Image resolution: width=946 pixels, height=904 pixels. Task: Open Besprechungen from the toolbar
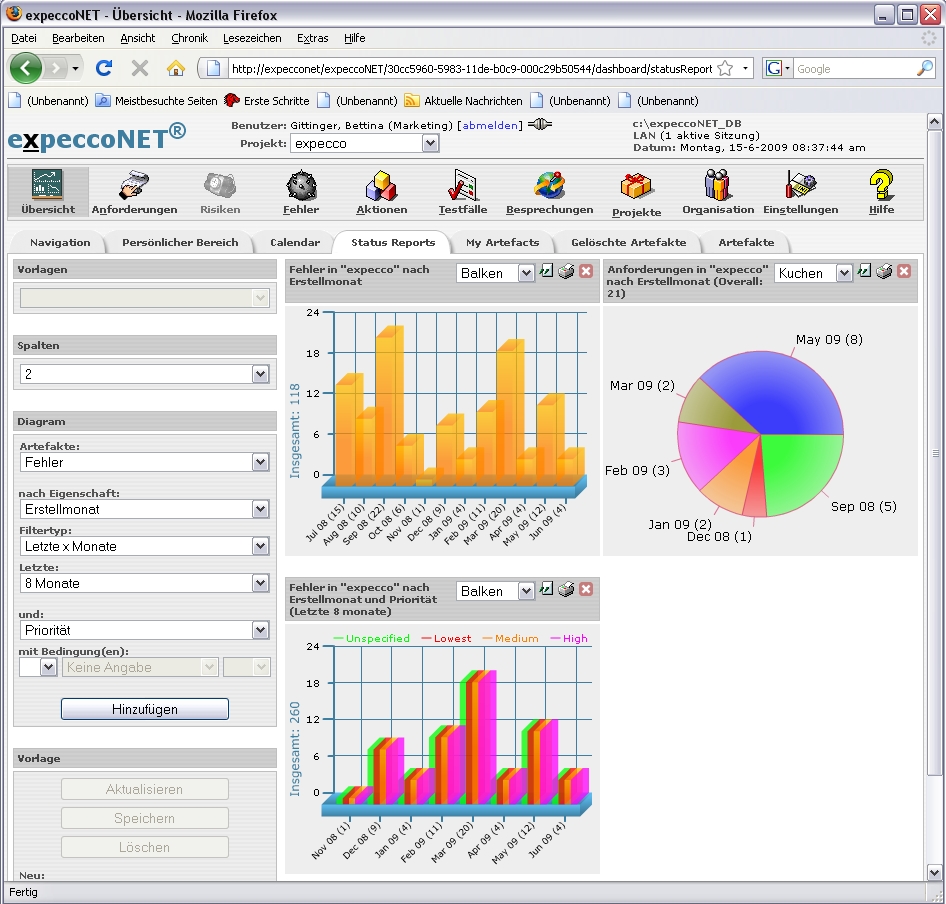549,187
